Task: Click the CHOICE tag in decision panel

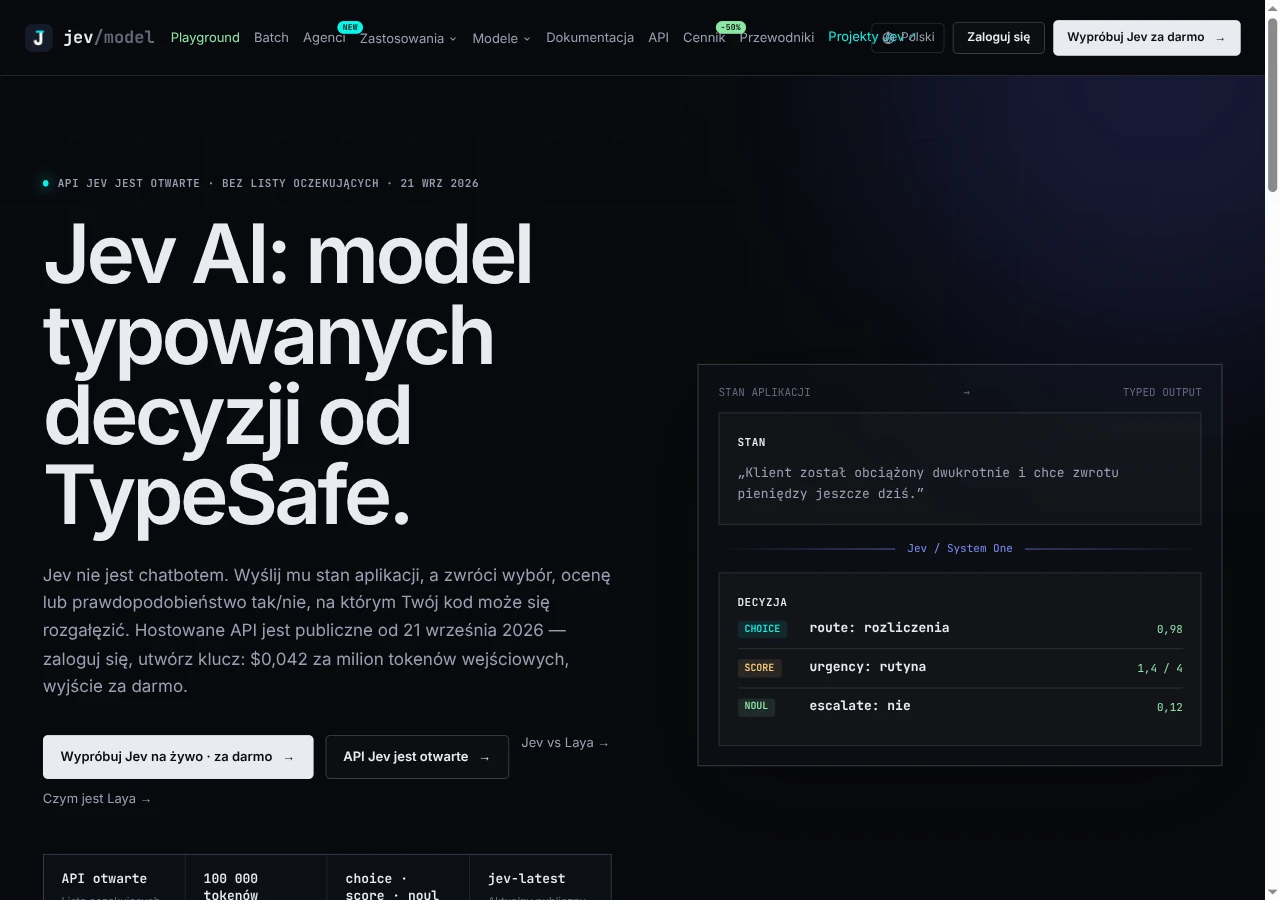Action: 762,629
